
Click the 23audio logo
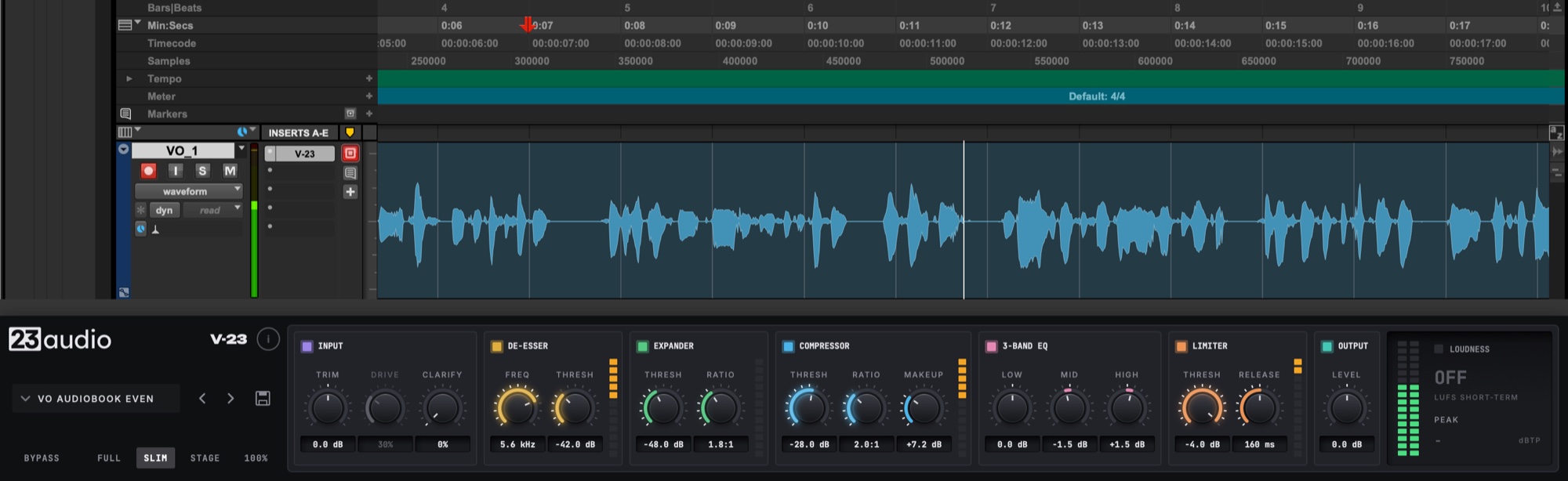[x=60, y=339]
